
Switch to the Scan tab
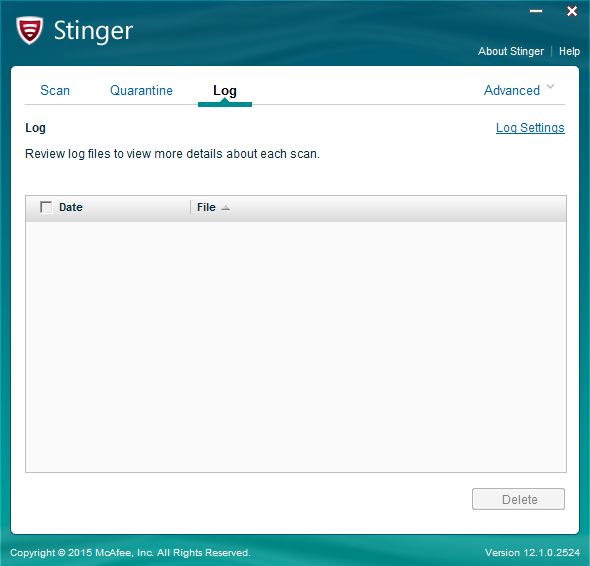55,90
